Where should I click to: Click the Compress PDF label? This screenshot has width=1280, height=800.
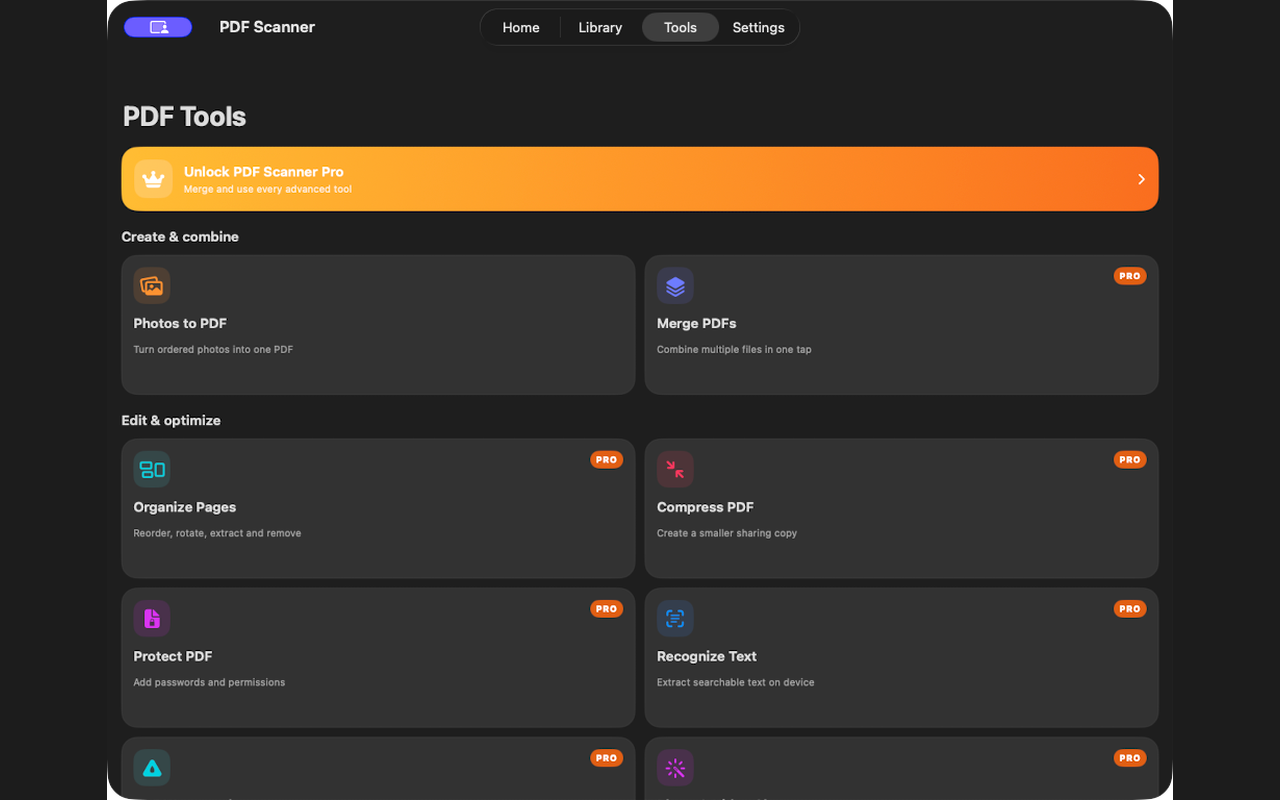point(705,507)
